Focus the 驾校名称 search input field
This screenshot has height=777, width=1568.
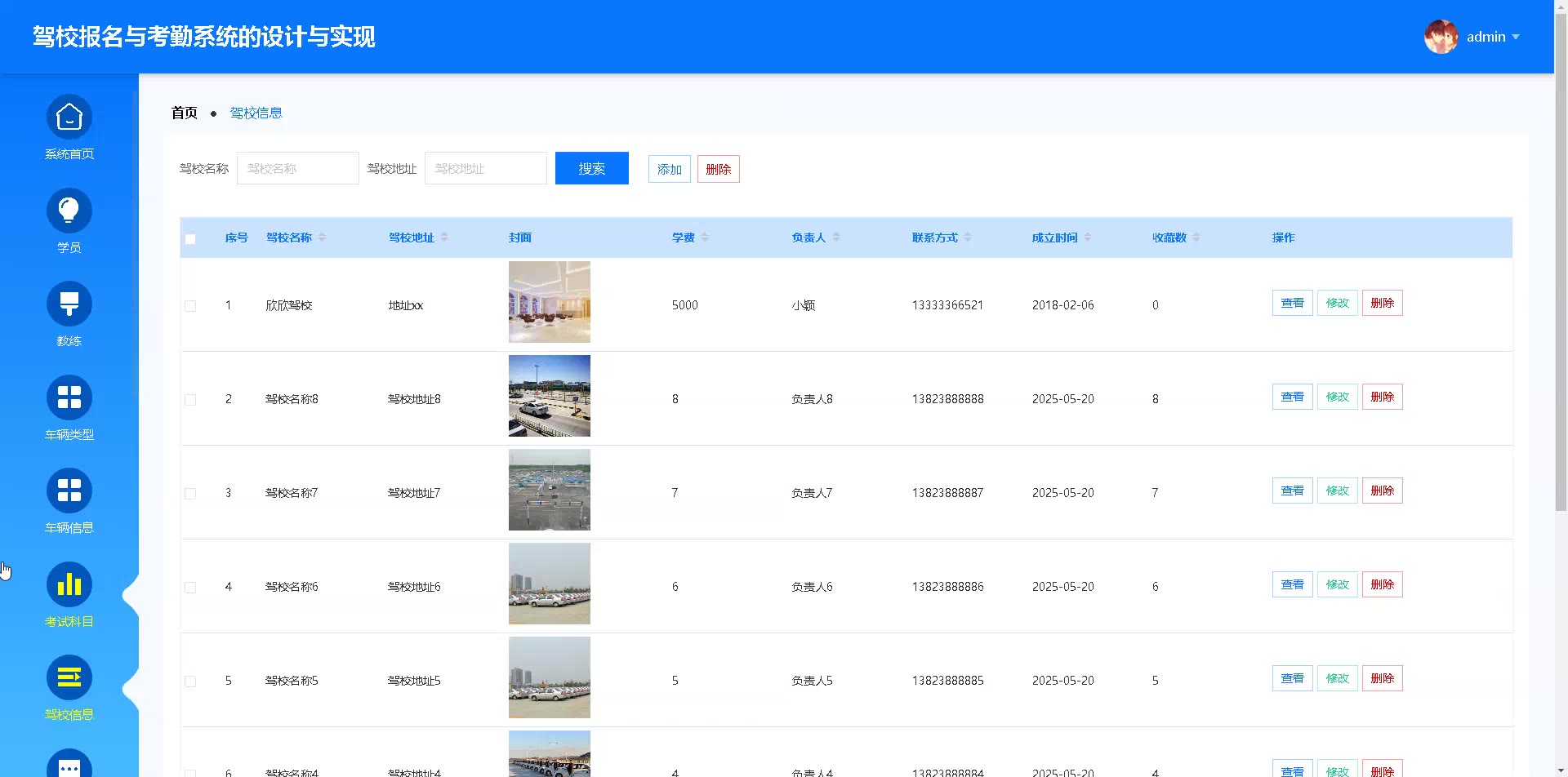click(x=297, y=168)
